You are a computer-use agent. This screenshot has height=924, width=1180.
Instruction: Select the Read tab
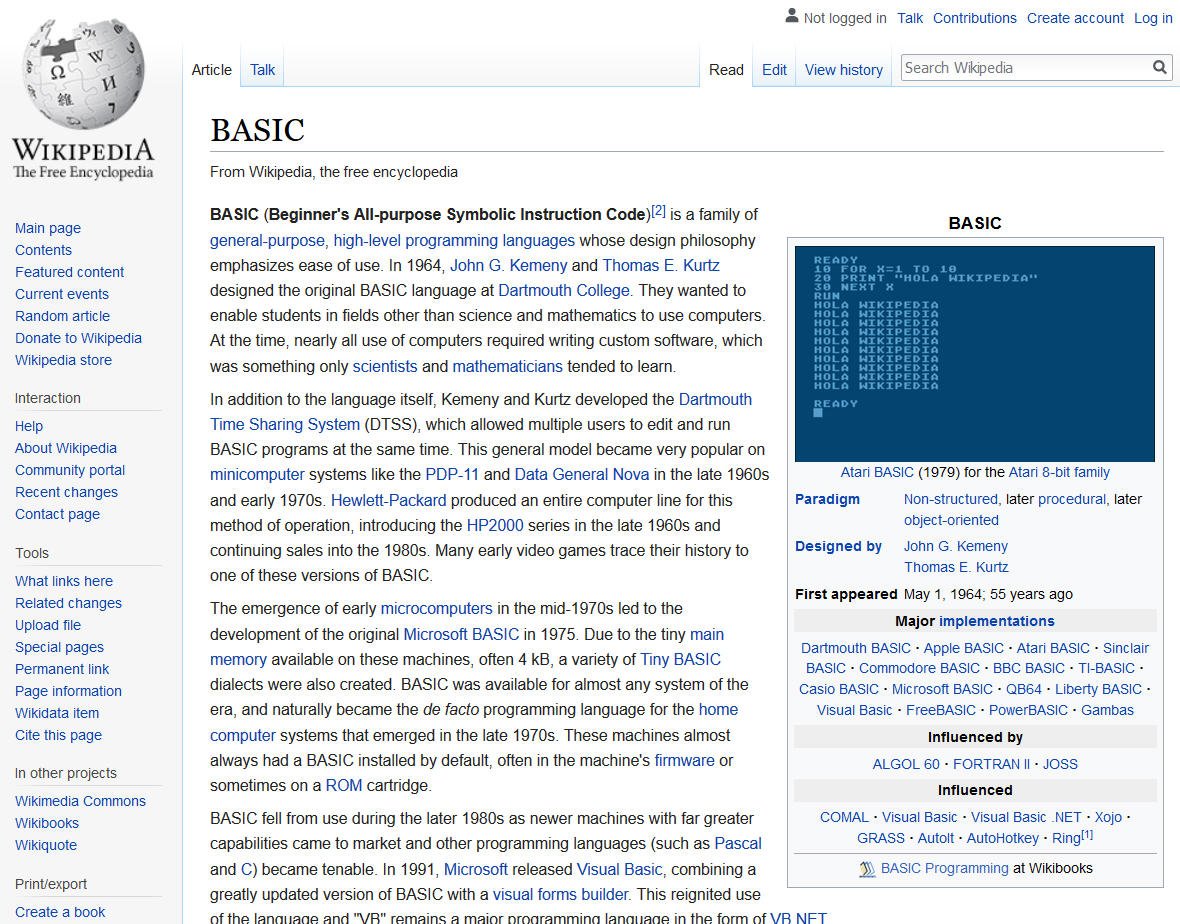click(726, 70)
